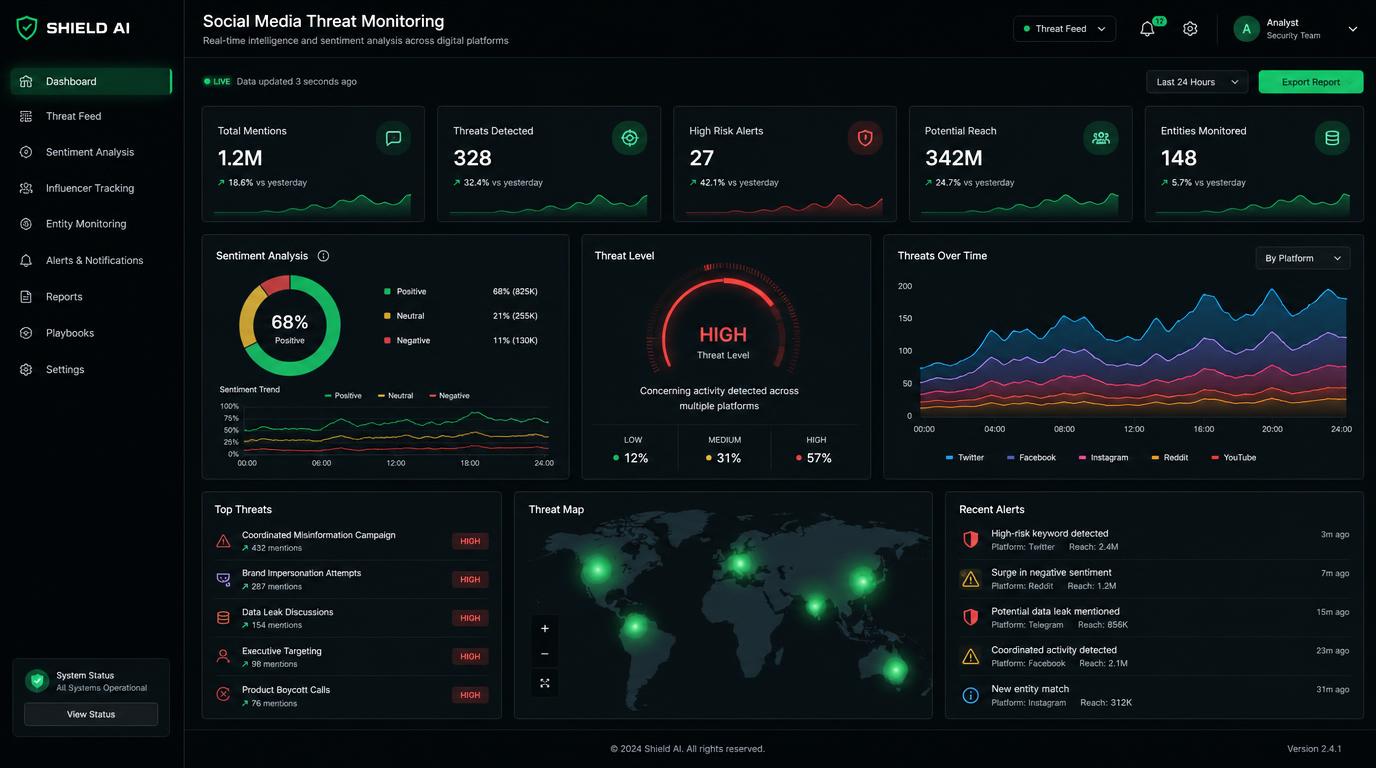Viewport: 1376px width, 768px height.
Task: Click warning icon of Surge in negative sentiment
Action: [x=970, y=579]
